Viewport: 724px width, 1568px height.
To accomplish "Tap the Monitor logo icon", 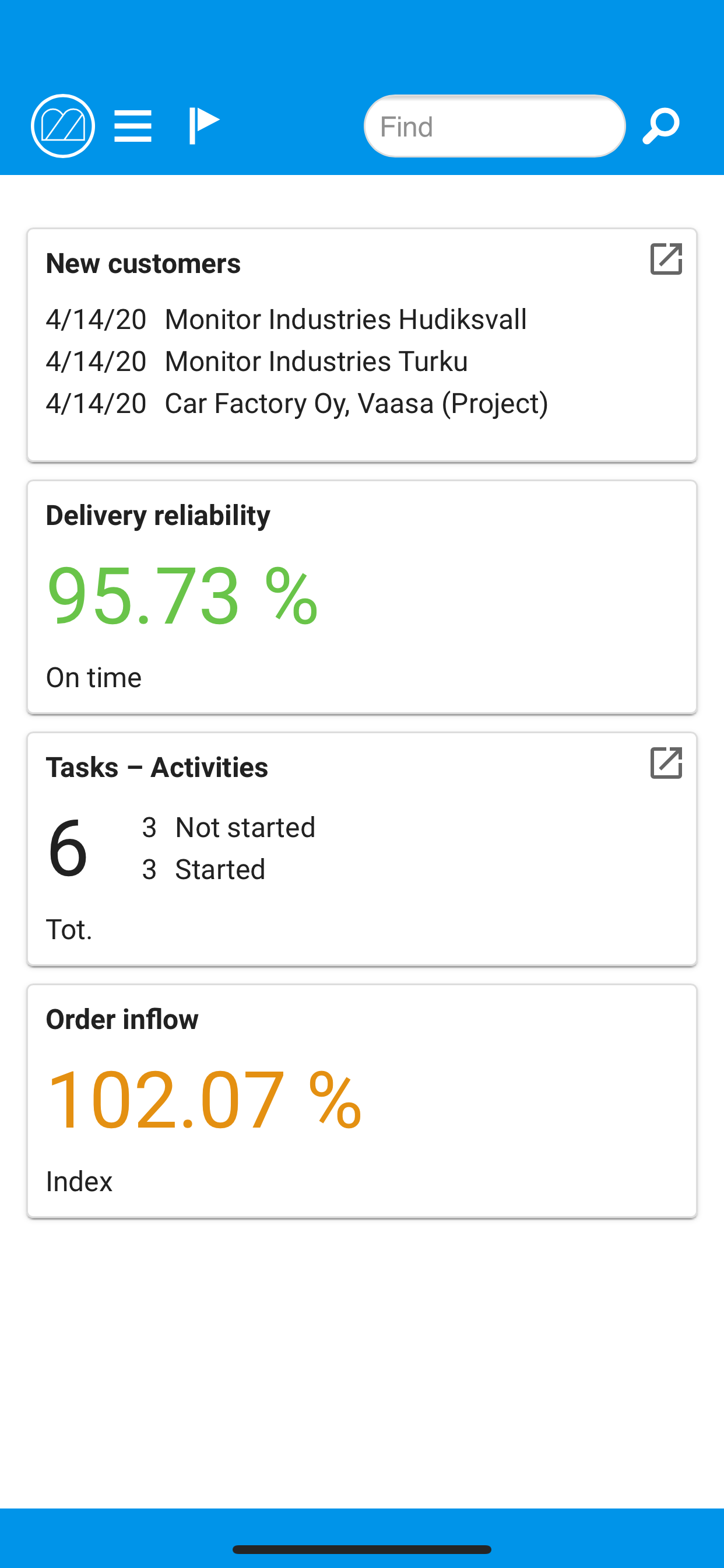I will pyautogui.click(x=63, y=126).
